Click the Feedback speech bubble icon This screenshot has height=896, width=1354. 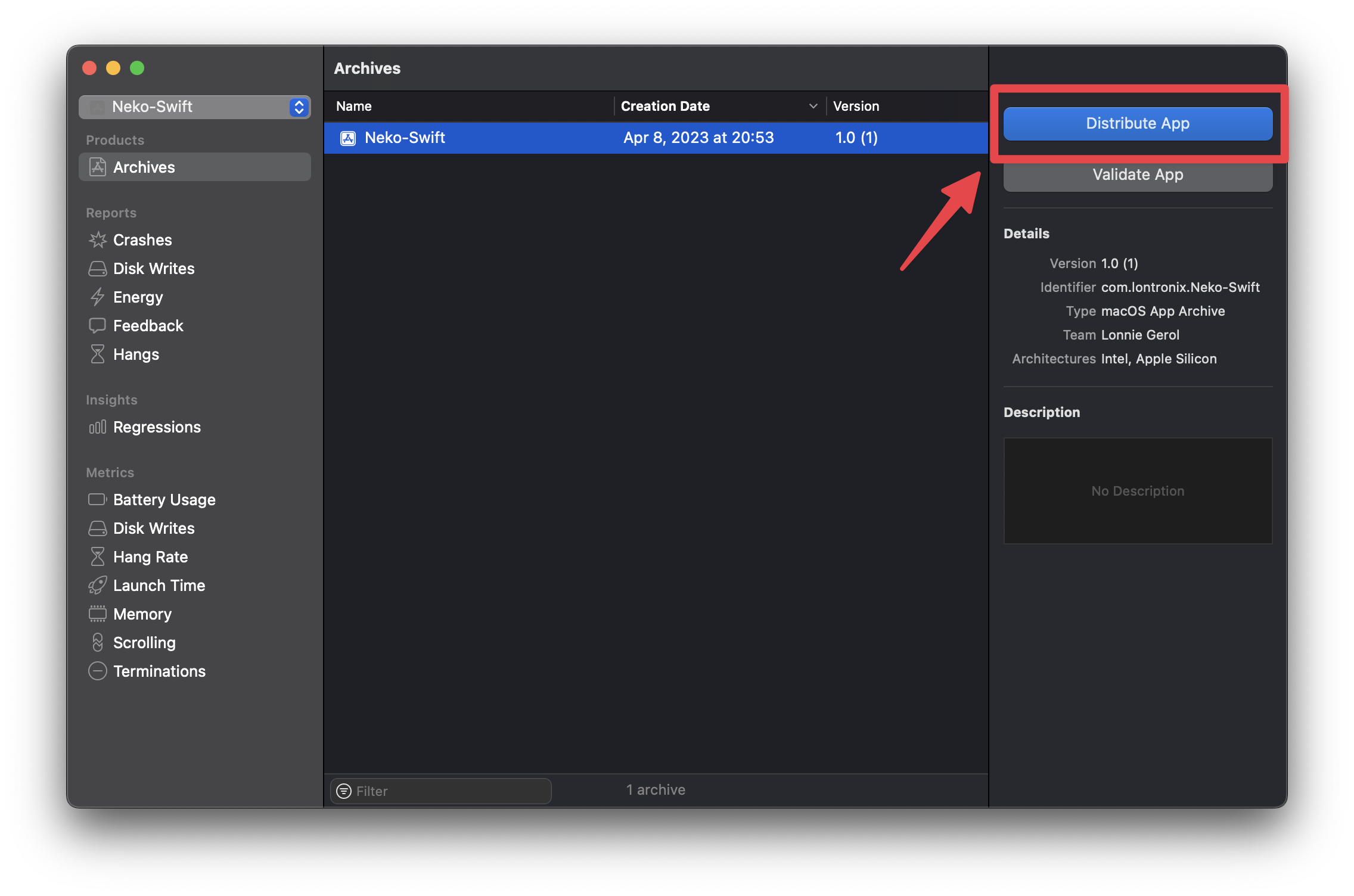pos(98,326)
